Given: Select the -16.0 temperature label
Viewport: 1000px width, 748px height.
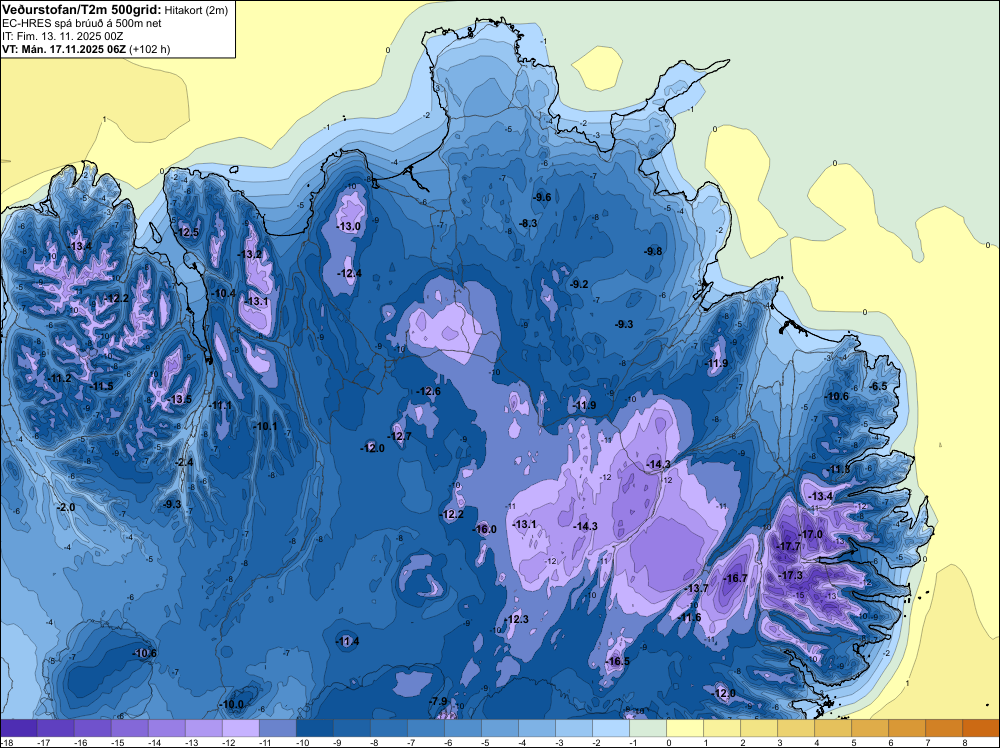Looking at the screenshot, I should point(485,529).
